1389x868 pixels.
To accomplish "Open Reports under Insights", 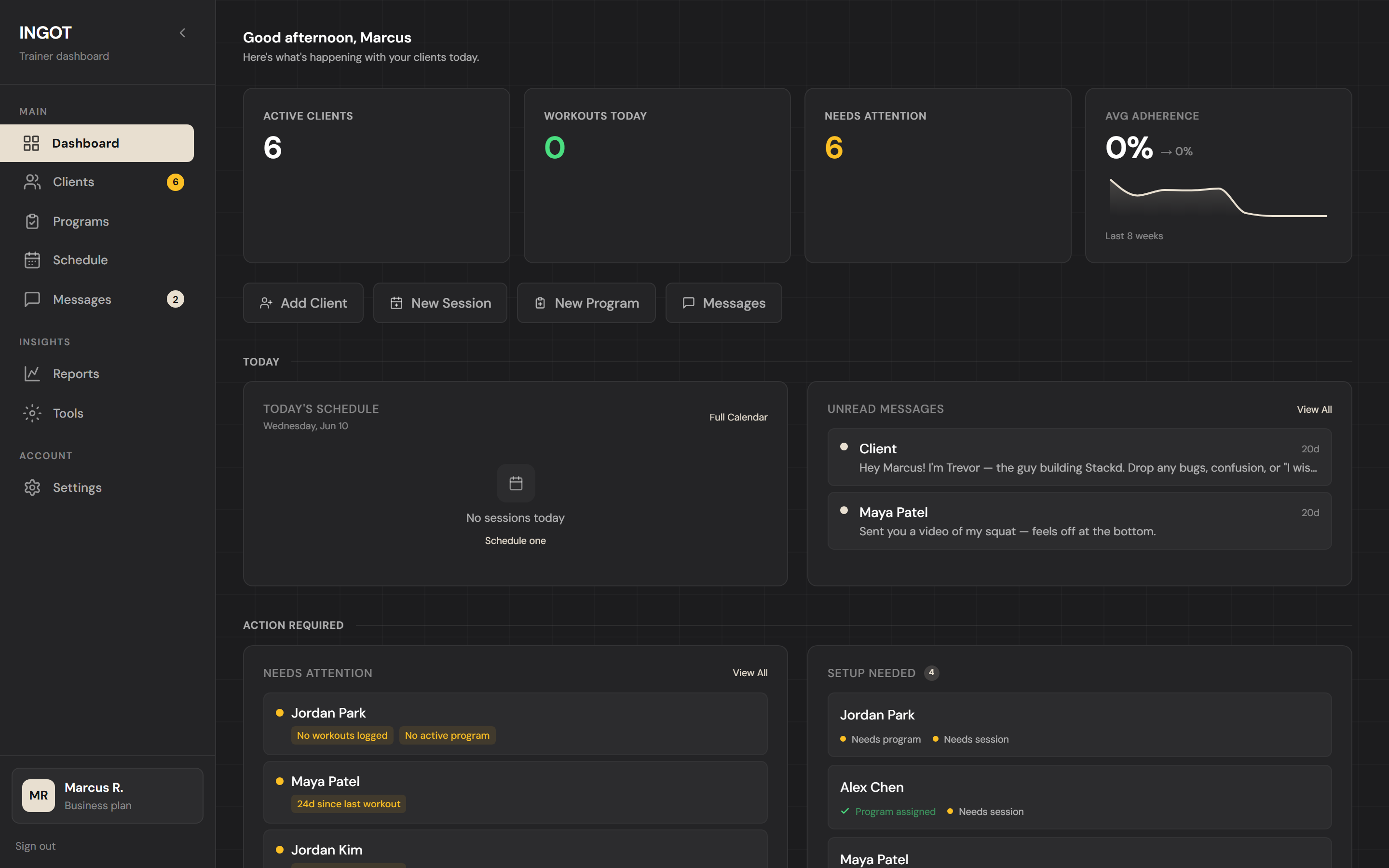I will tap(97, 374).
